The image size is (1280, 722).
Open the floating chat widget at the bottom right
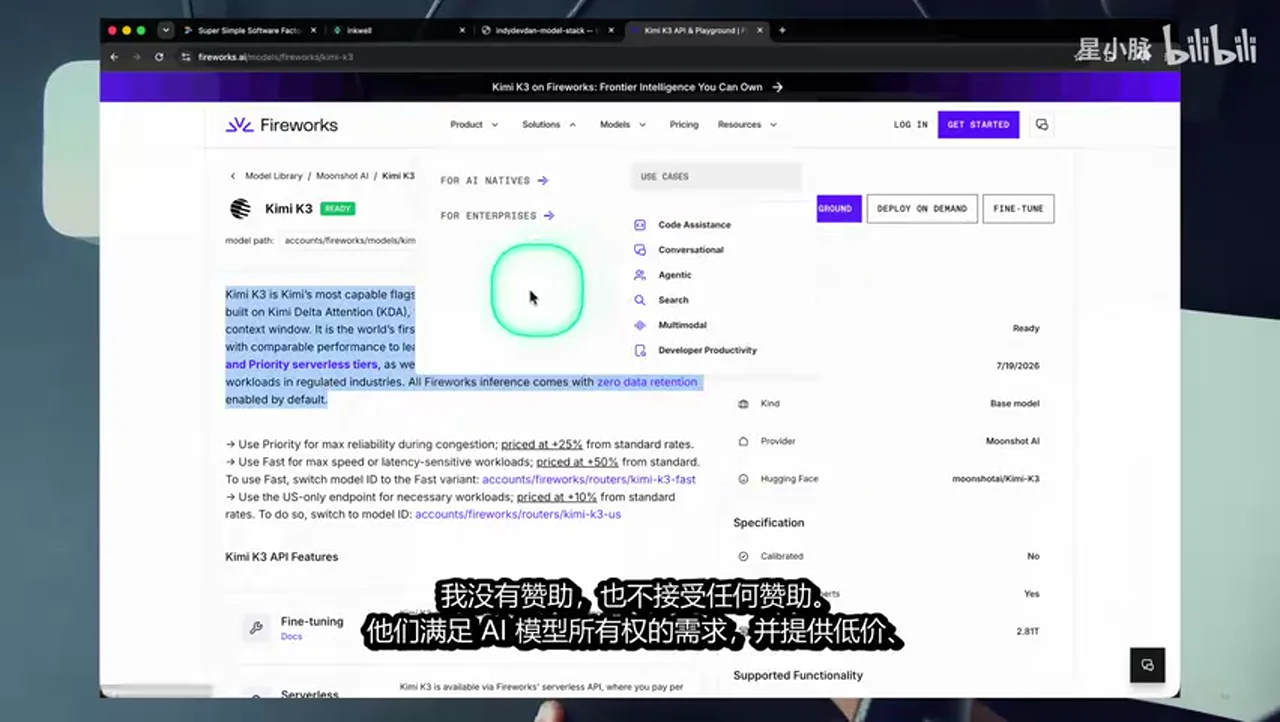click(x=1147, y=665)
